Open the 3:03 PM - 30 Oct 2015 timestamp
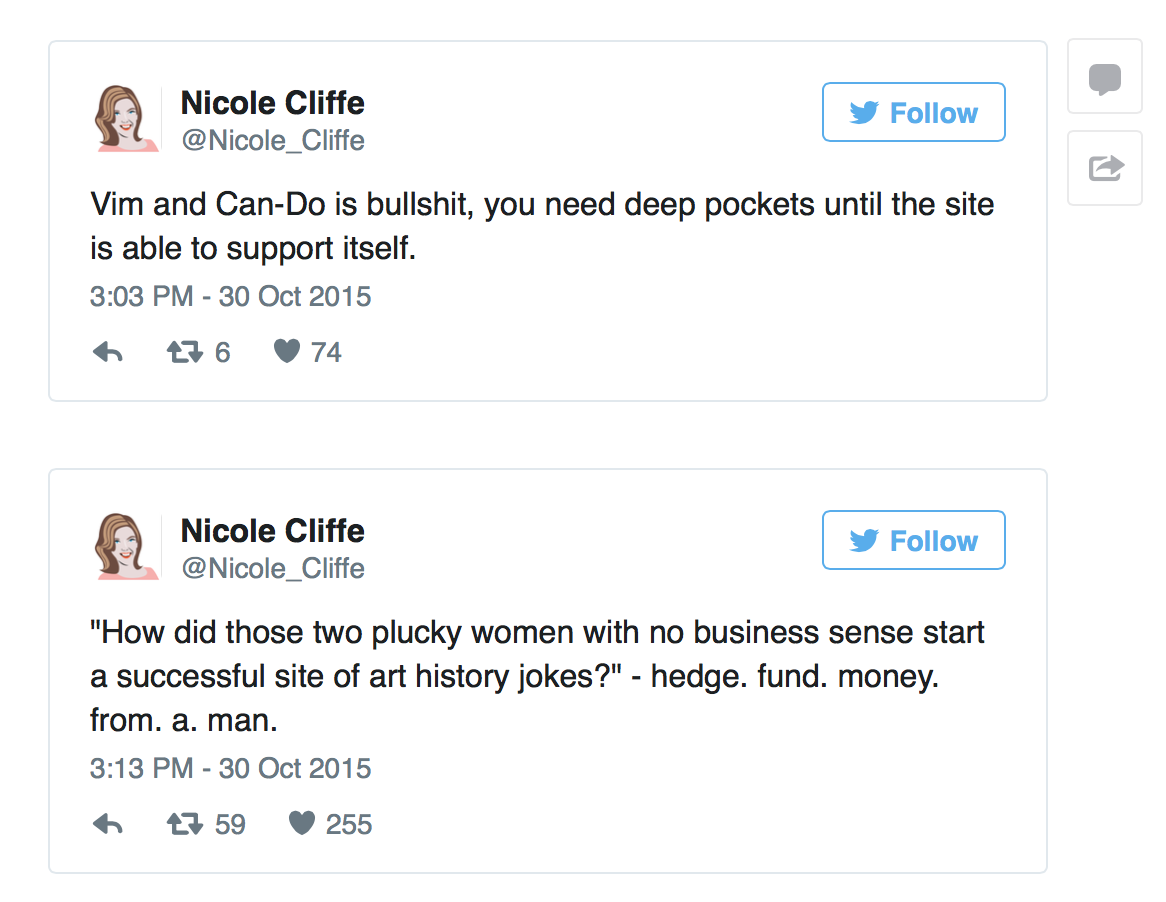Image resolution: width=1166 pixels, height=902 pixels. [x=230, y=297]
